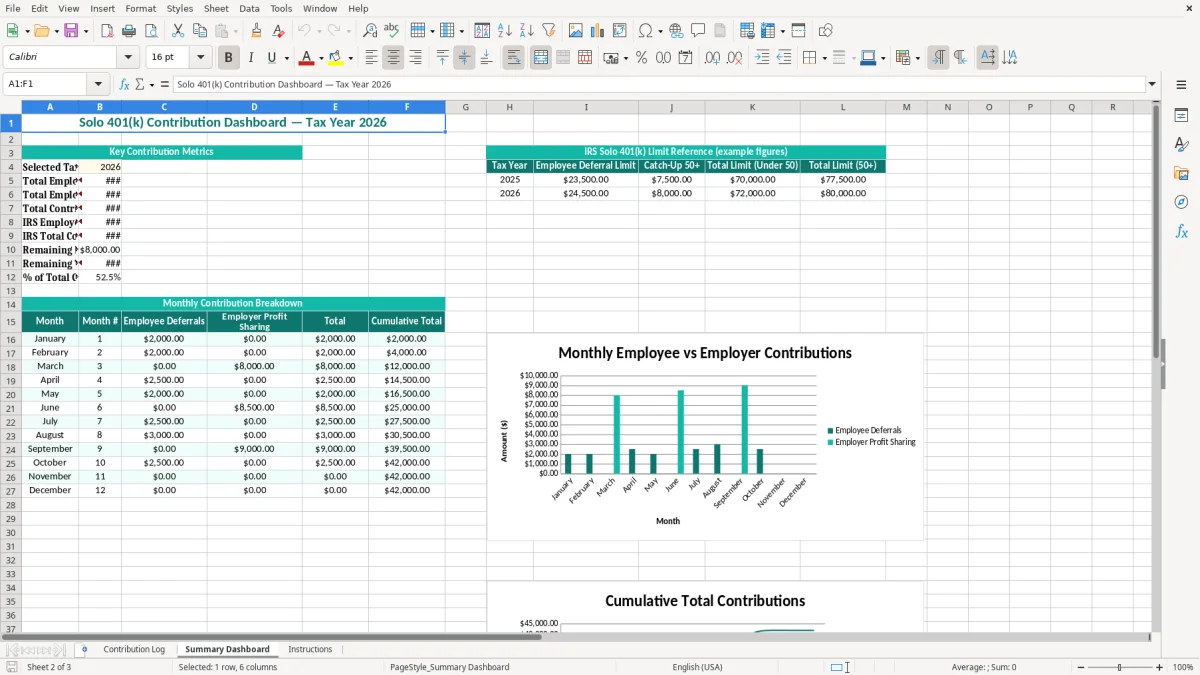
Task: Click the zoom out minus button
Action: (x=1080, y=667)
